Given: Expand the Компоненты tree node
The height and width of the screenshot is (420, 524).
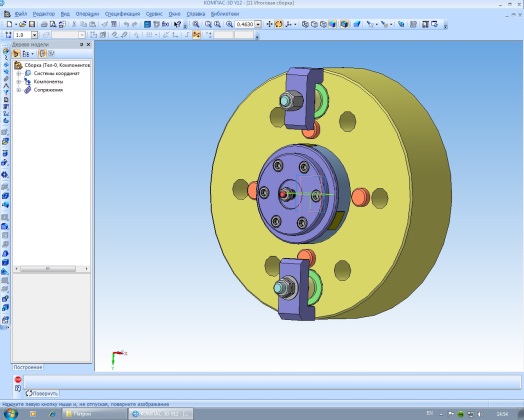Looking at the screenshot, I should [19, 82].
